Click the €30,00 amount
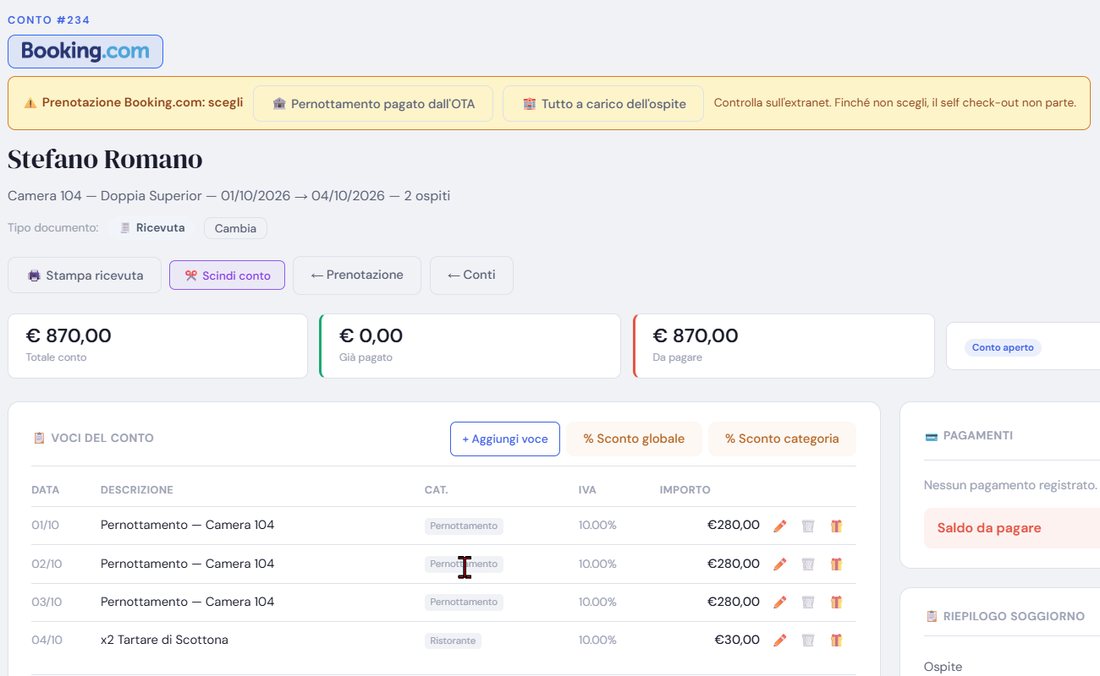 (x=737, y=640)
